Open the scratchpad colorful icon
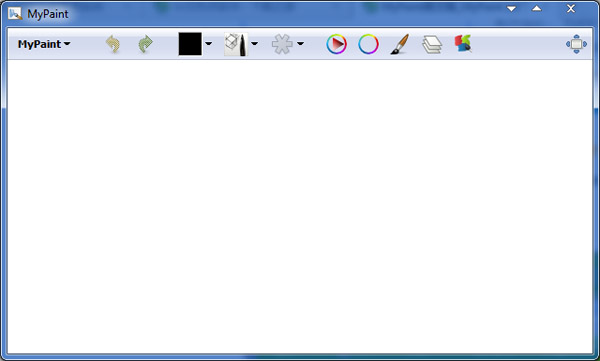The image size is (600, 361). click(463, 44)
